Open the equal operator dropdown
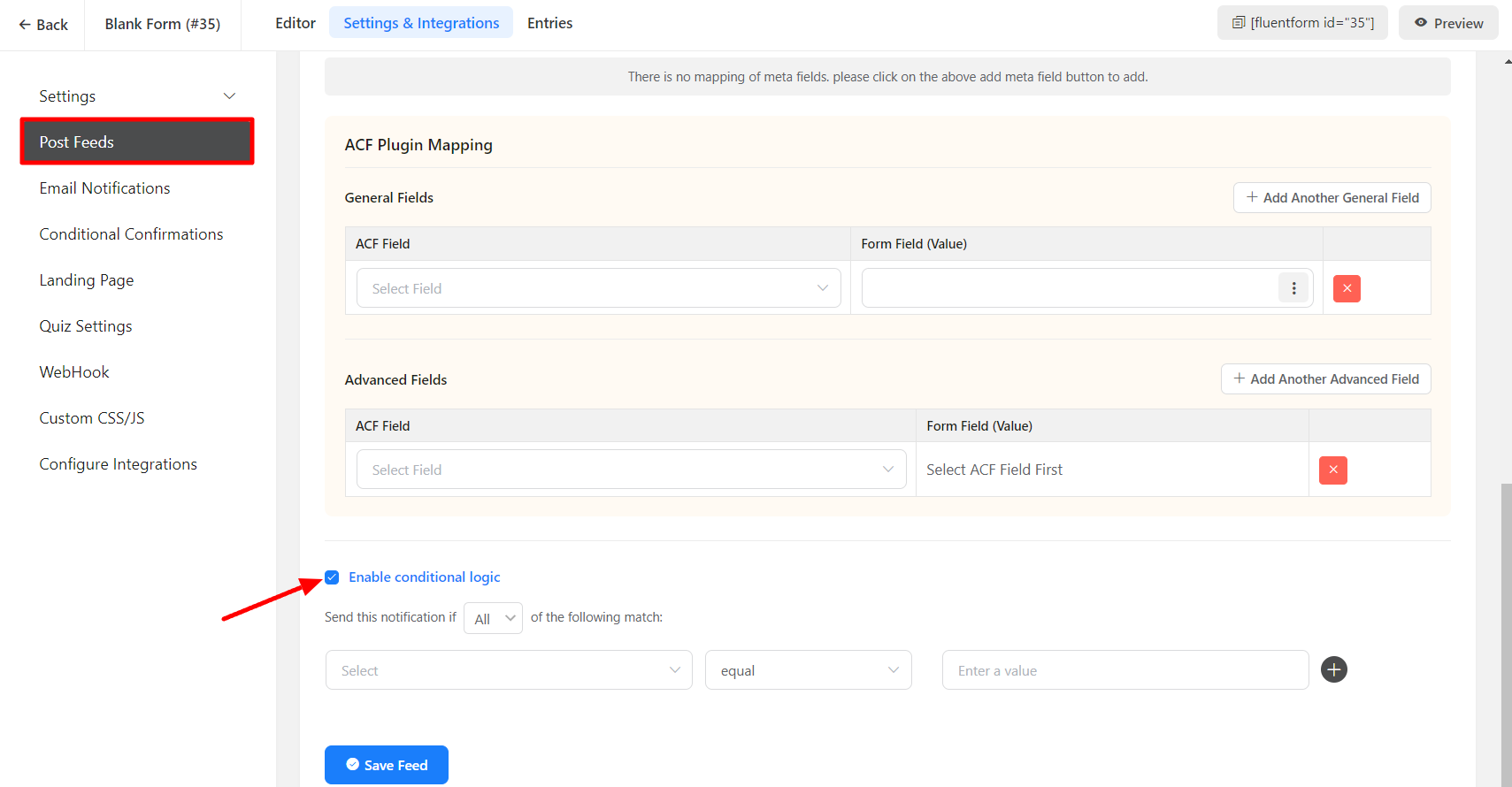1512x787 pixels. click(x=808, y=671)
